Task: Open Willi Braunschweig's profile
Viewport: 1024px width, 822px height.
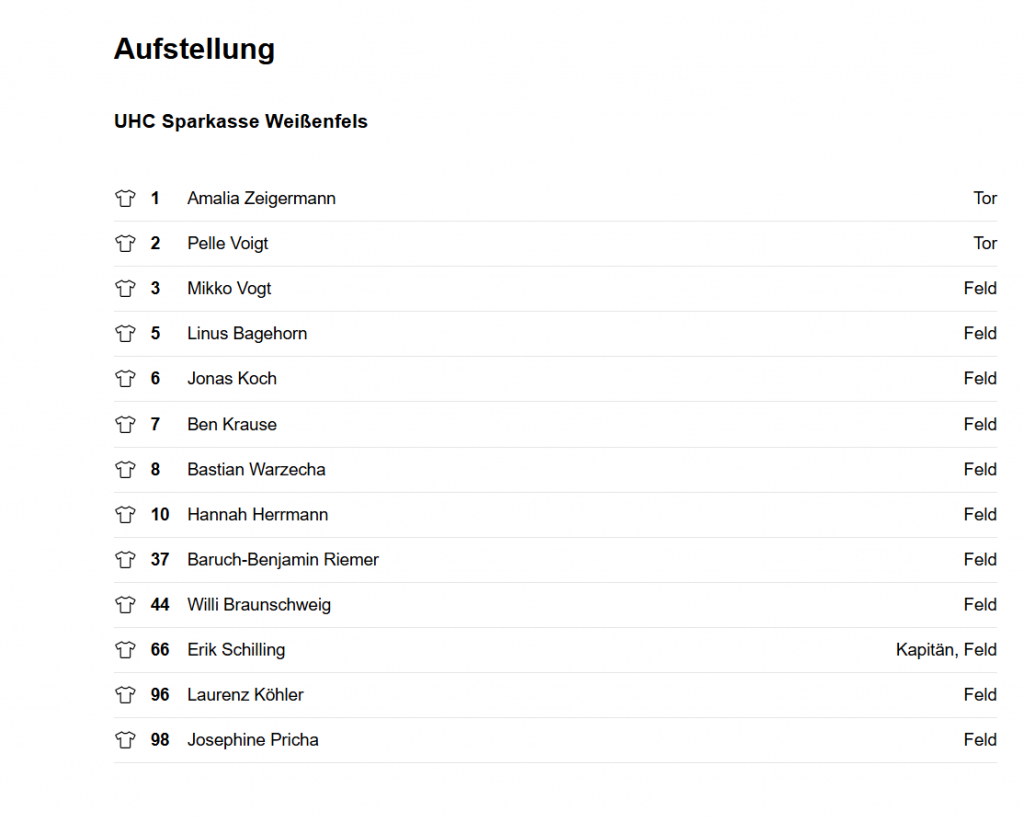Action: [x=259, y=605]
